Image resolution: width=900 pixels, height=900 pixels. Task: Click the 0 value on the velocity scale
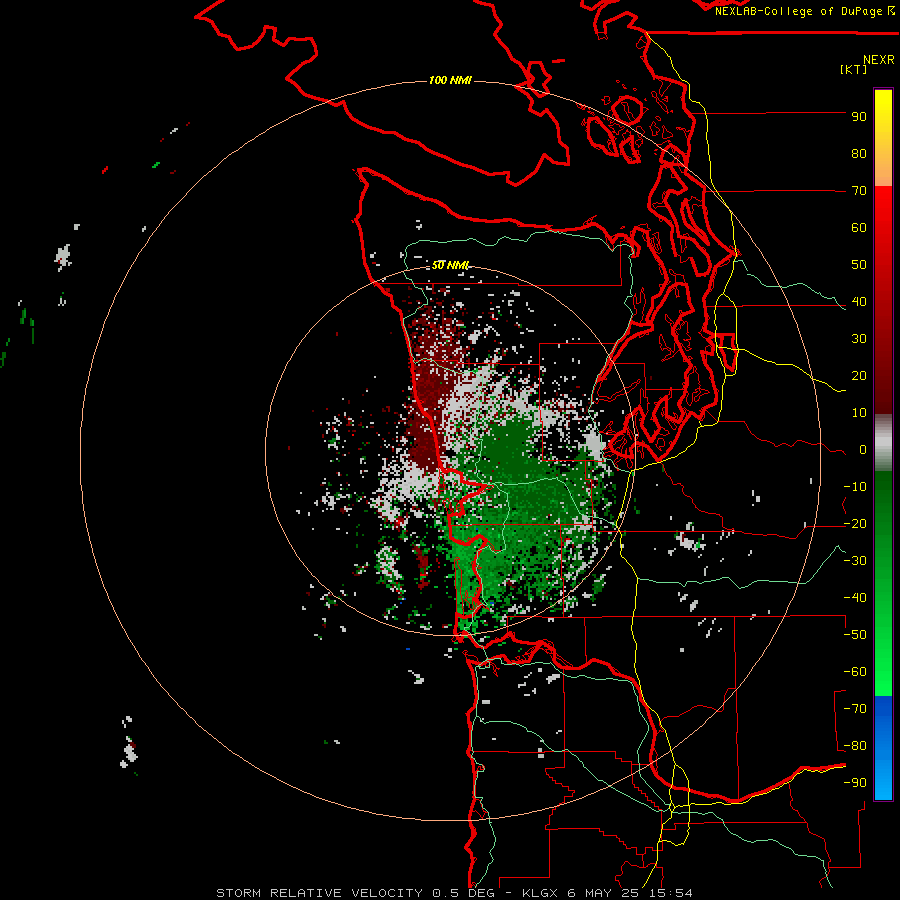click(x=863, y=450)
